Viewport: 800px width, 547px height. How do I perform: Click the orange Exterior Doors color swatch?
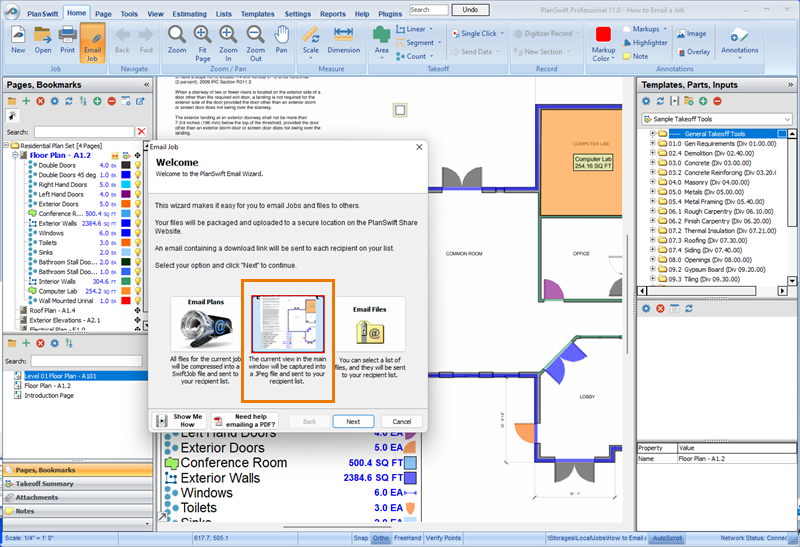tap(126, 204)
